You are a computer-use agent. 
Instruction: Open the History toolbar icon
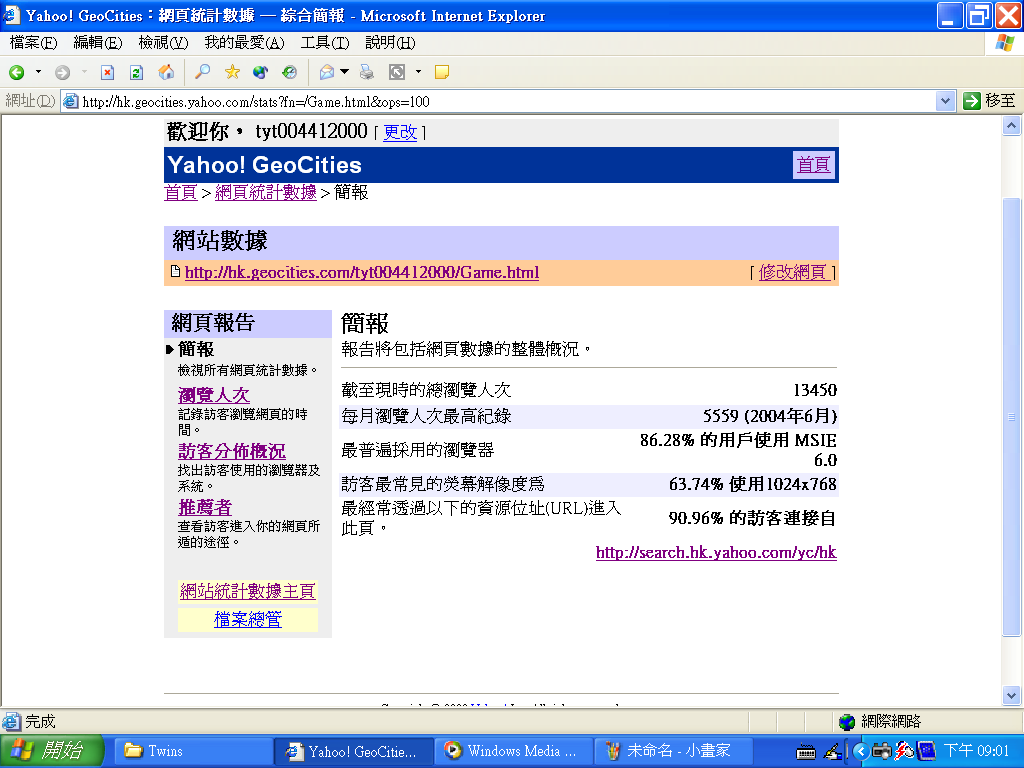click(289, 72)
